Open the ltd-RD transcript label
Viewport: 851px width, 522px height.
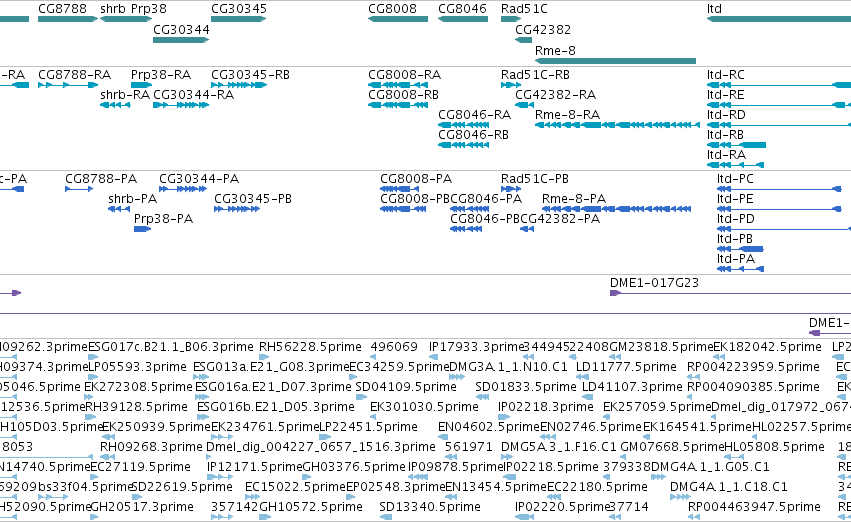click(726, 115)
